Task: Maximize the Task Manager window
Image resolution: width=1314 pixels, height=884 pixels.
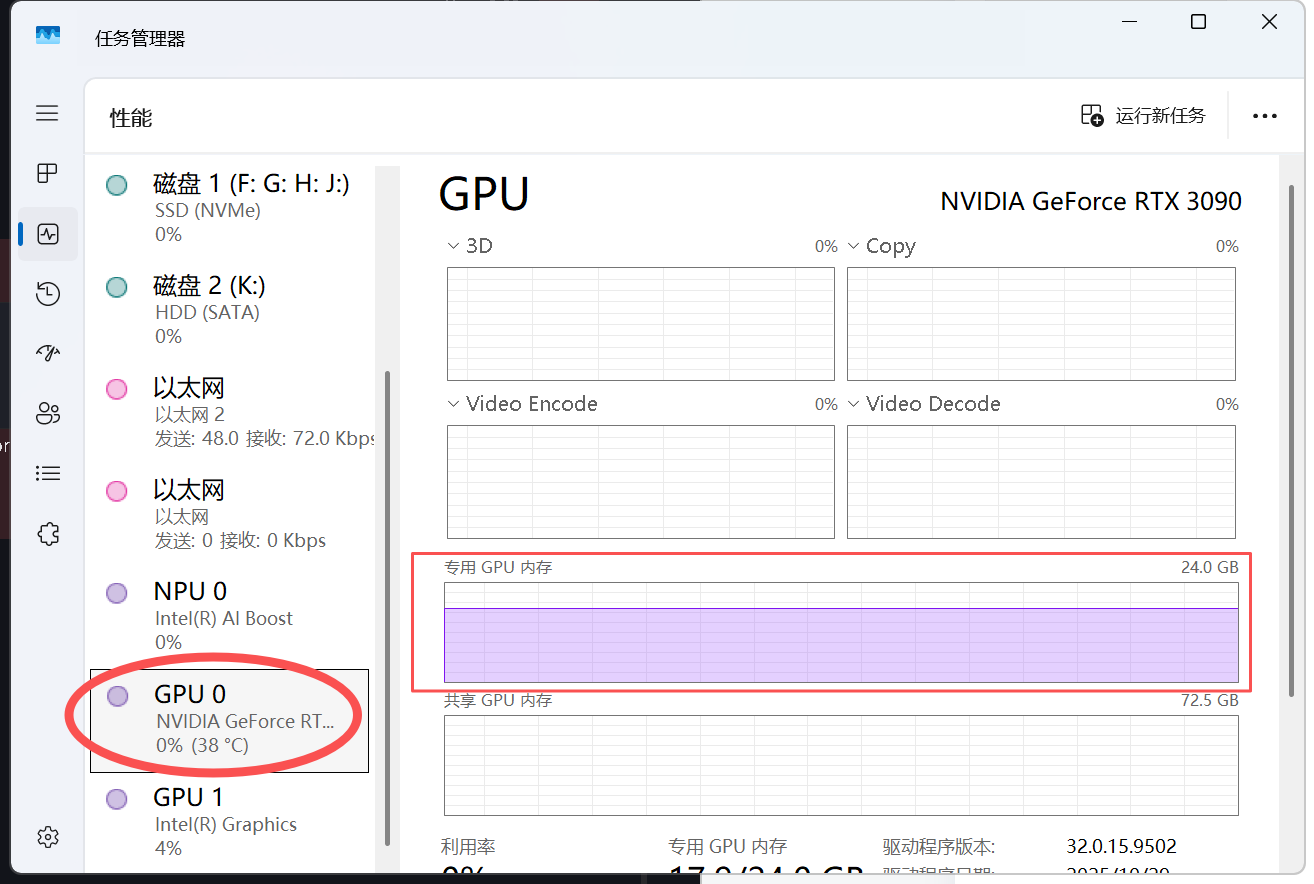Action: 1198,22
